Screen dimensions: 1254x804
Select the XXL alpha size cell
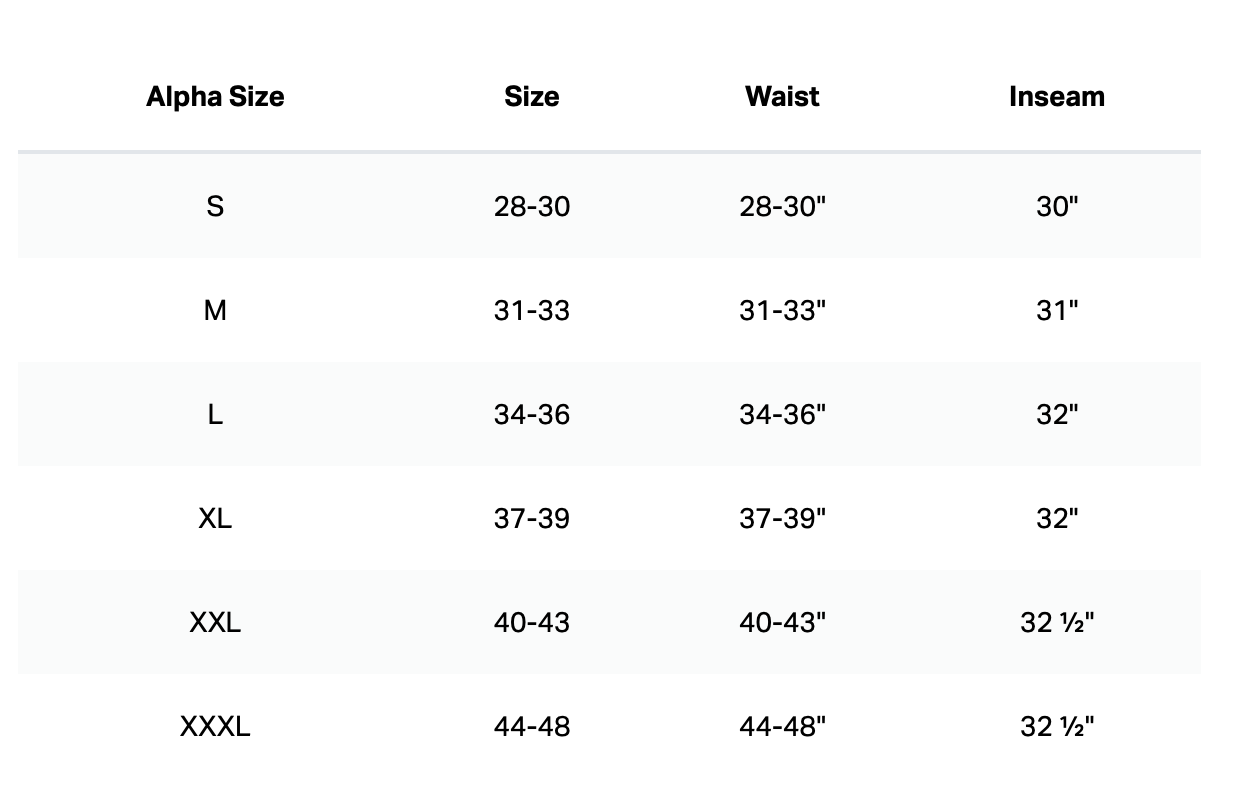pyautogui.click(x=215, y=623)
